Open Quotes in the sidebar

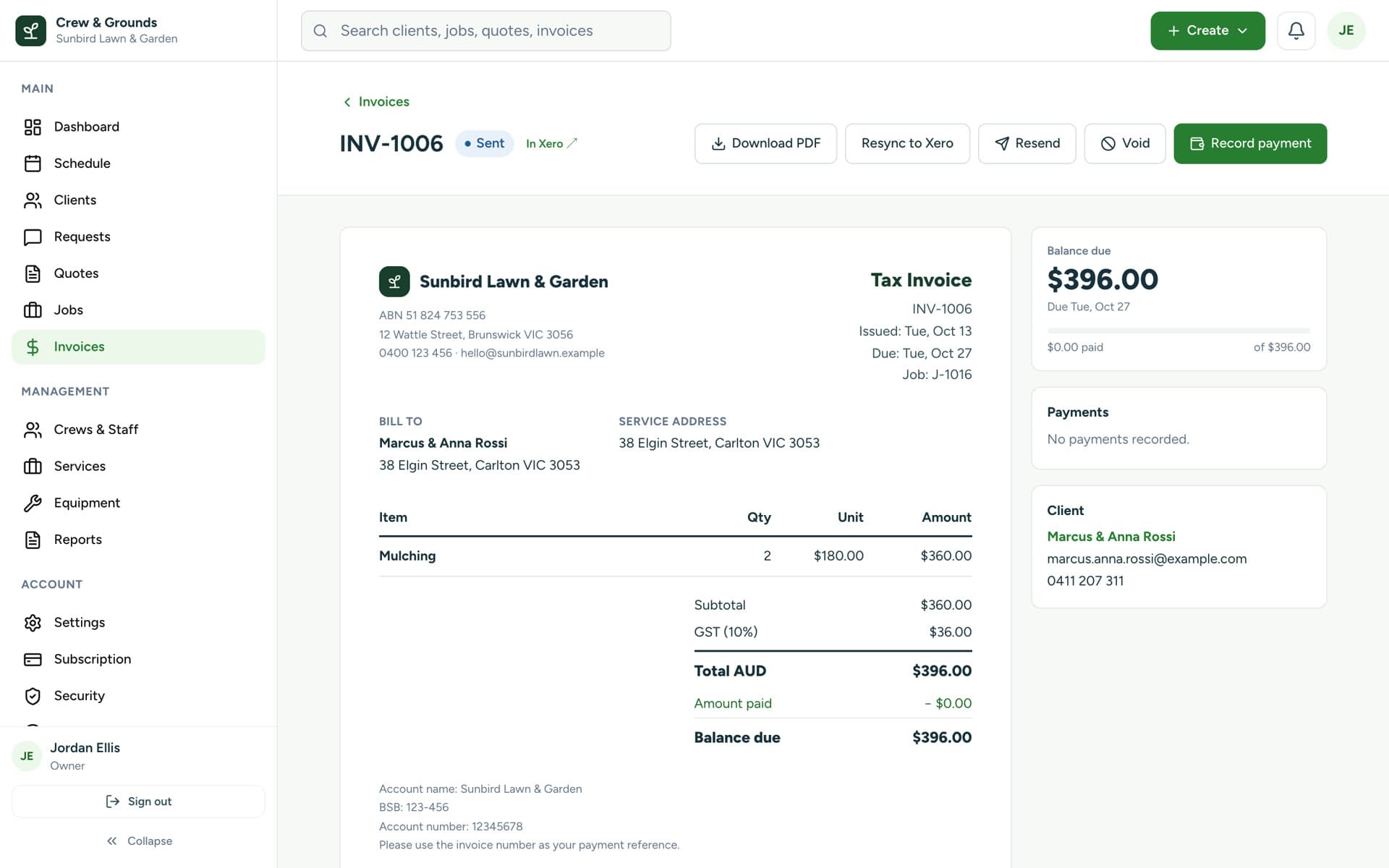pyautogui.click(x=138, y=273)
